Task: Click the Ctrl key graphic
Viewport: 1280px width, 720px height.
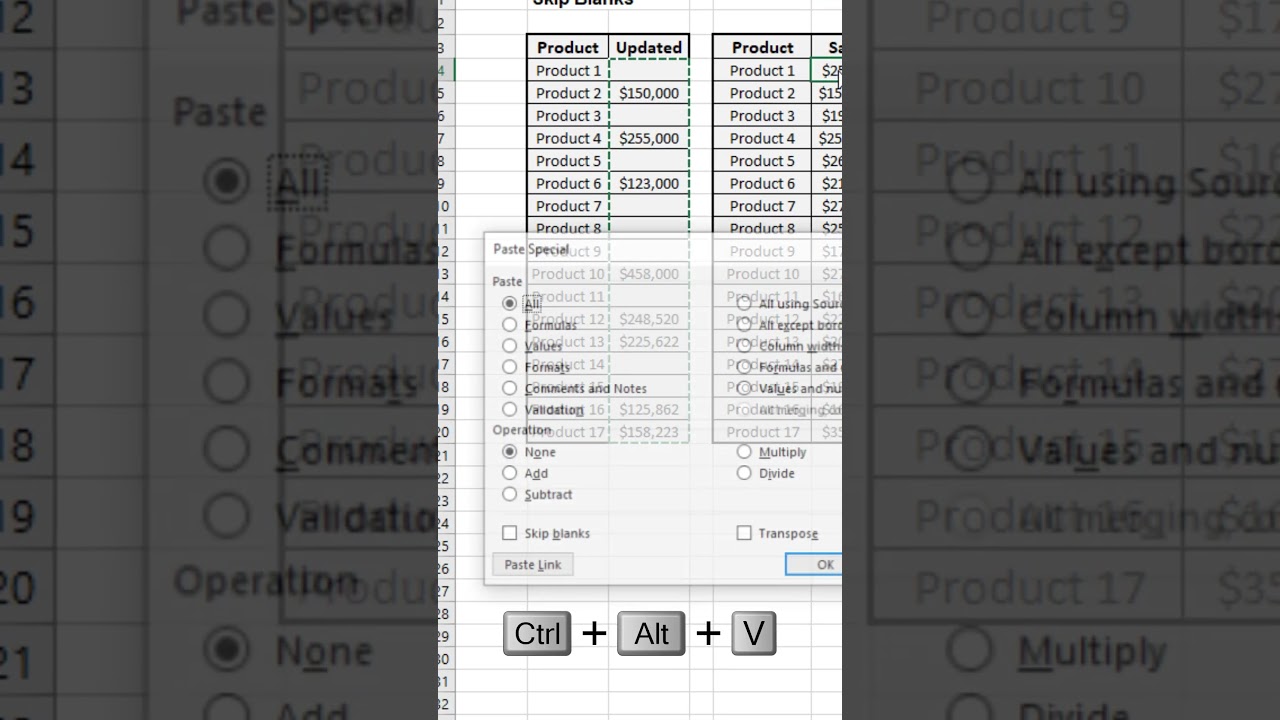Action: [x=537, y=633]
